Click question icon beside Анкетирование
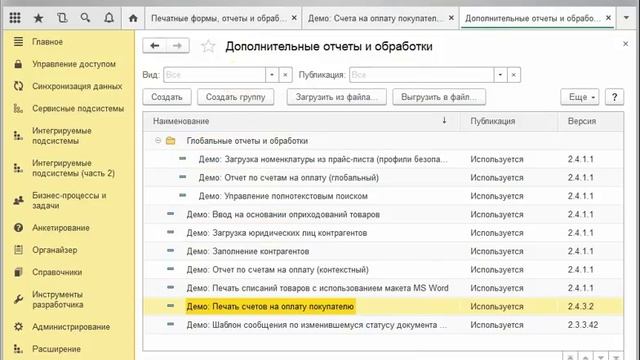This screenshot has width=640, height=360. pyautogui.click(x=18, y=227)
